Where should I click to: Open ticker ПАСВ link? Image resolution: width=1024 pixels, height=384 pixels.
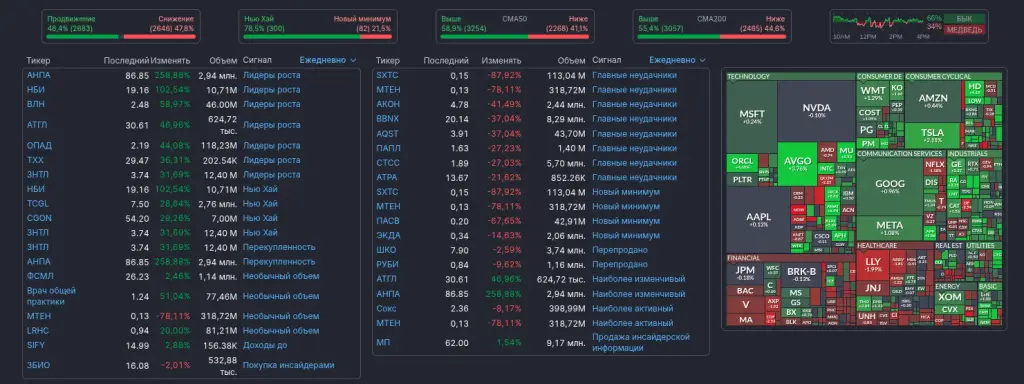click(x=388, y=221)
